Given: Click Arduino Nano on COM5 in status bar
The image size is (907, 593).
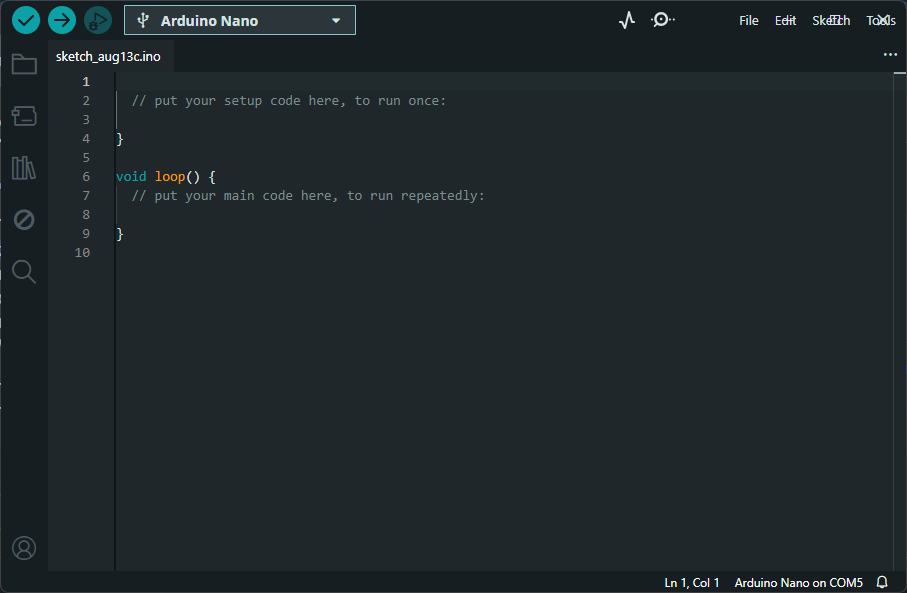Looking at the screenshot, I should 798,582.
